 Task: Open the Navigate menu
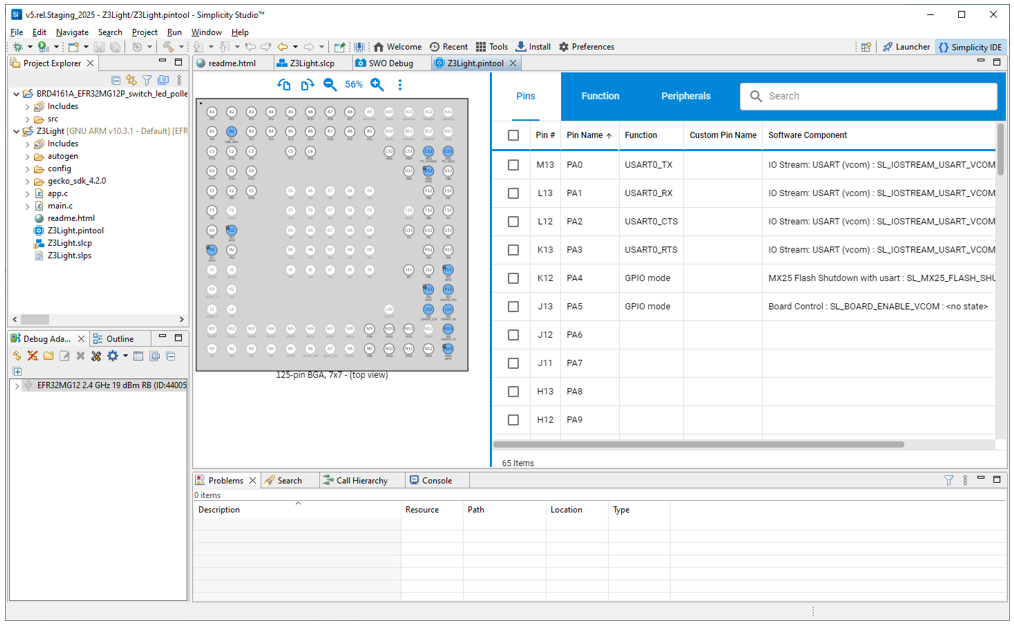[x=72, y=32]
